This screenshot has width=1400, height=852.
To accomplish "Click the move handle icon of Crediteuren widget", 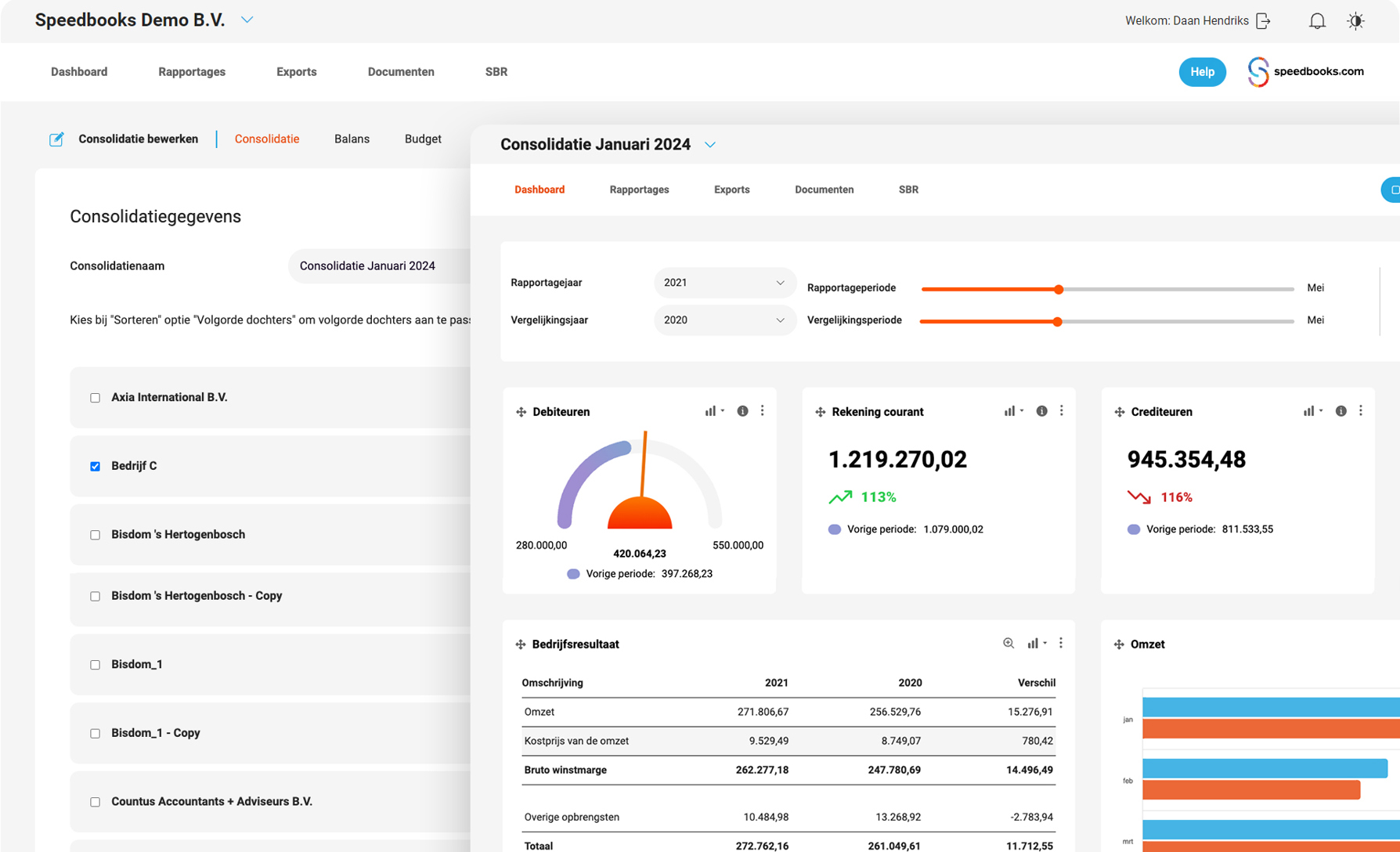I will [x=1120, y=412].
